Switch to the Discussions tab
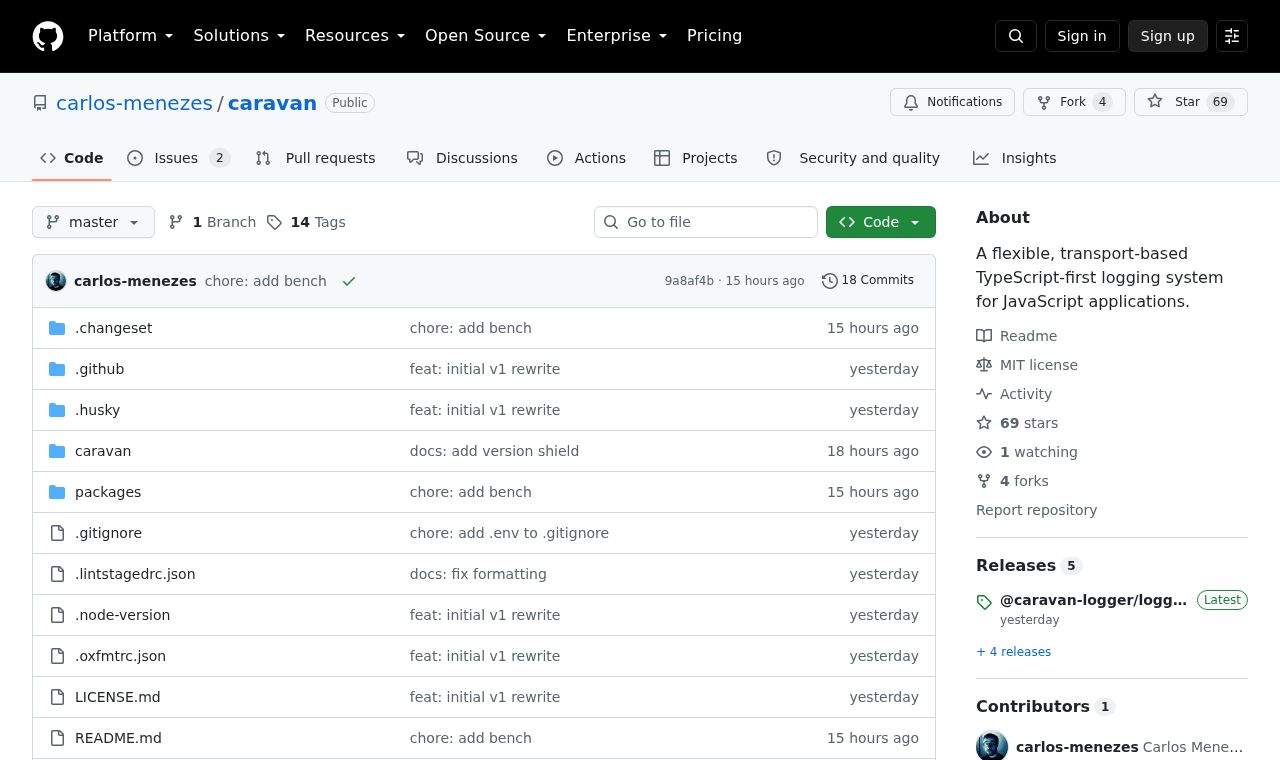Viewport: 1280px width, 760px height. coord(462,158)
